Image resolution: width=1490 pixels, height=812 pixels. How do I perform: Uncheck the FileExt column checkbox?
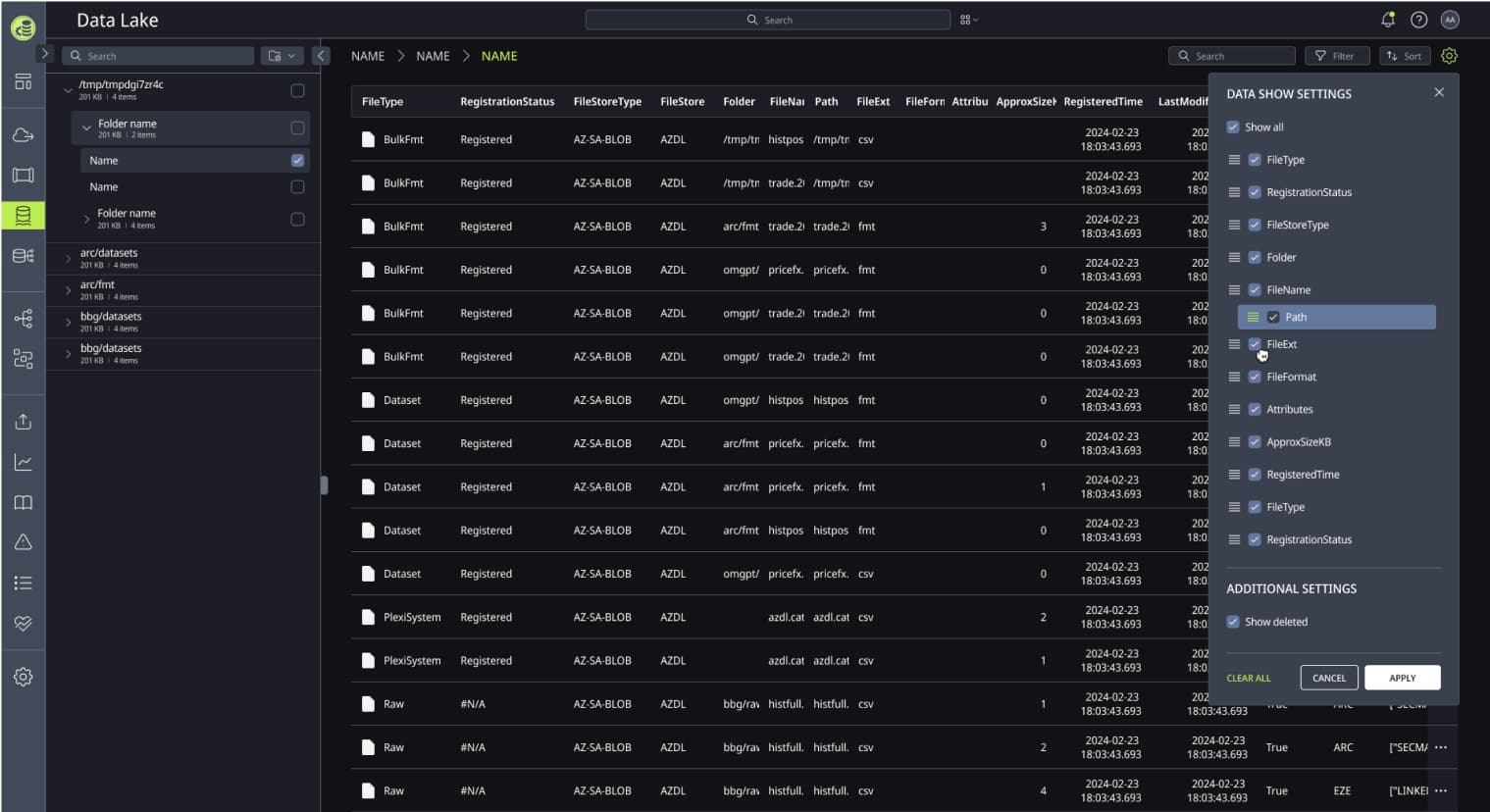coord(1255,344)
